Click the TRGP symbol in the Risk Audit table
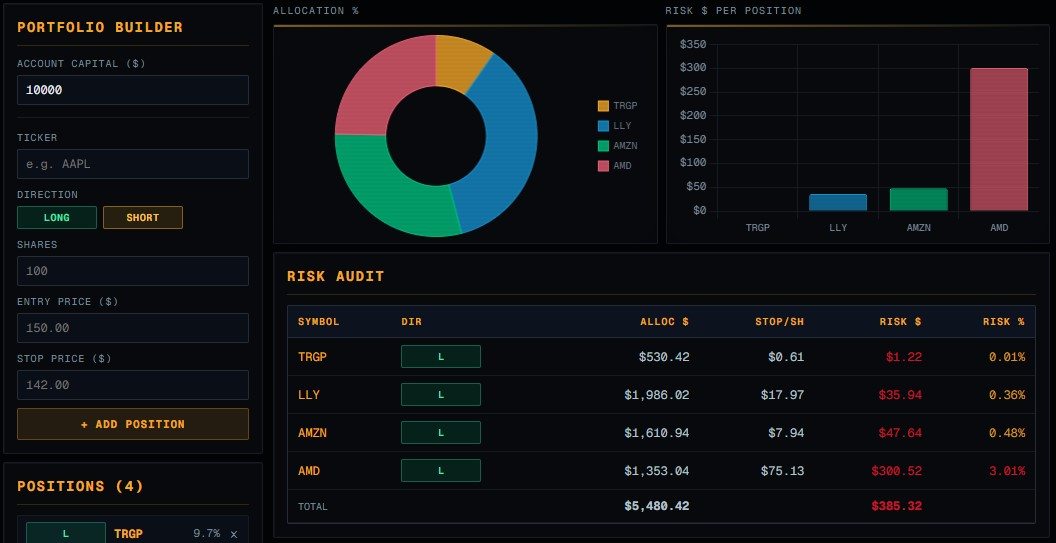1056x543 pixels. (312, 357)
